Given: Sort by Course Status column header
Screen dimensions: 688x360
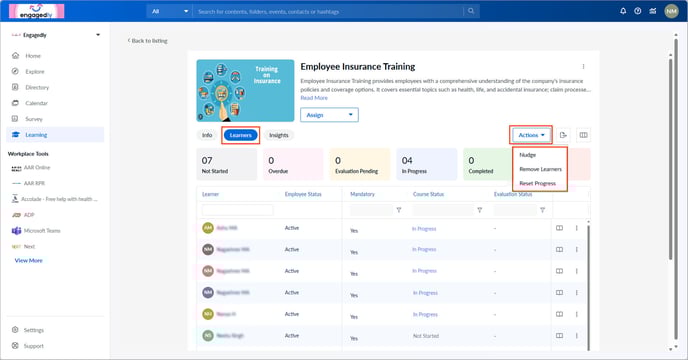Looking at the screenshot, I should (428, 194).
